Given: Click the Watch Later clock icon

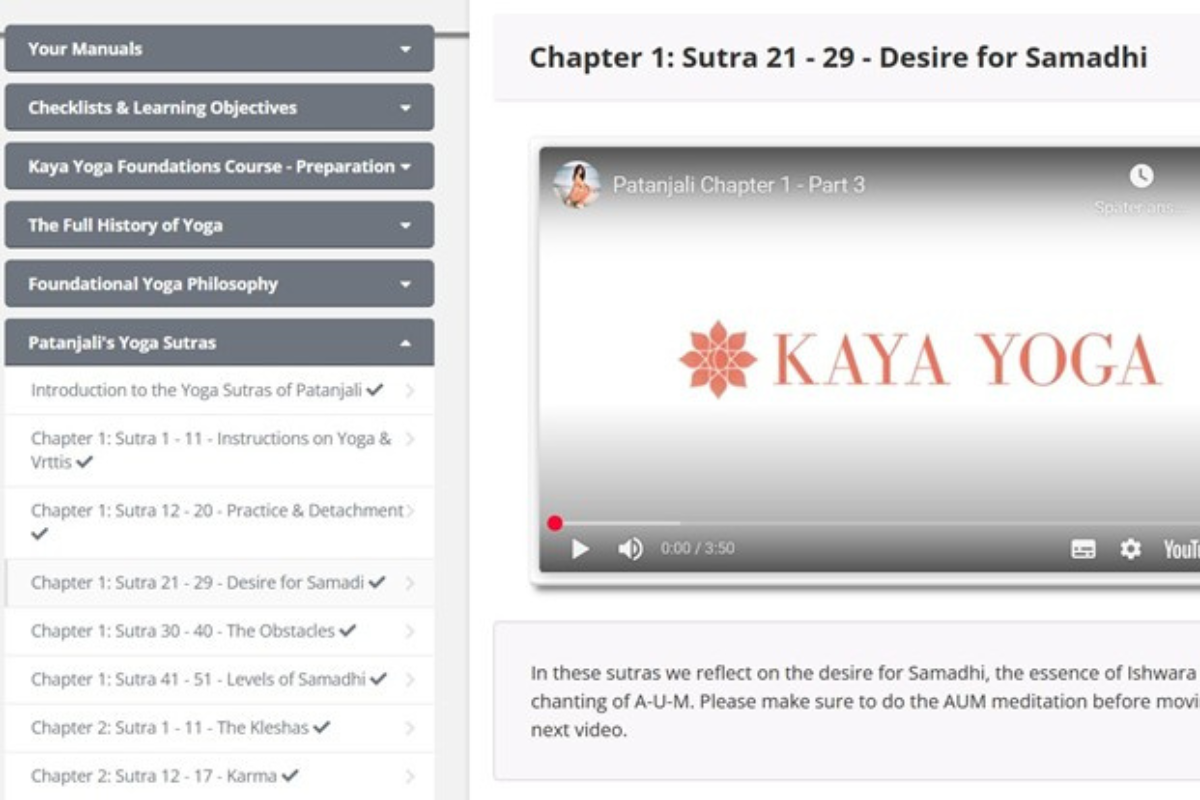Looking at the screenshot, I should [x=1141, y=177].
